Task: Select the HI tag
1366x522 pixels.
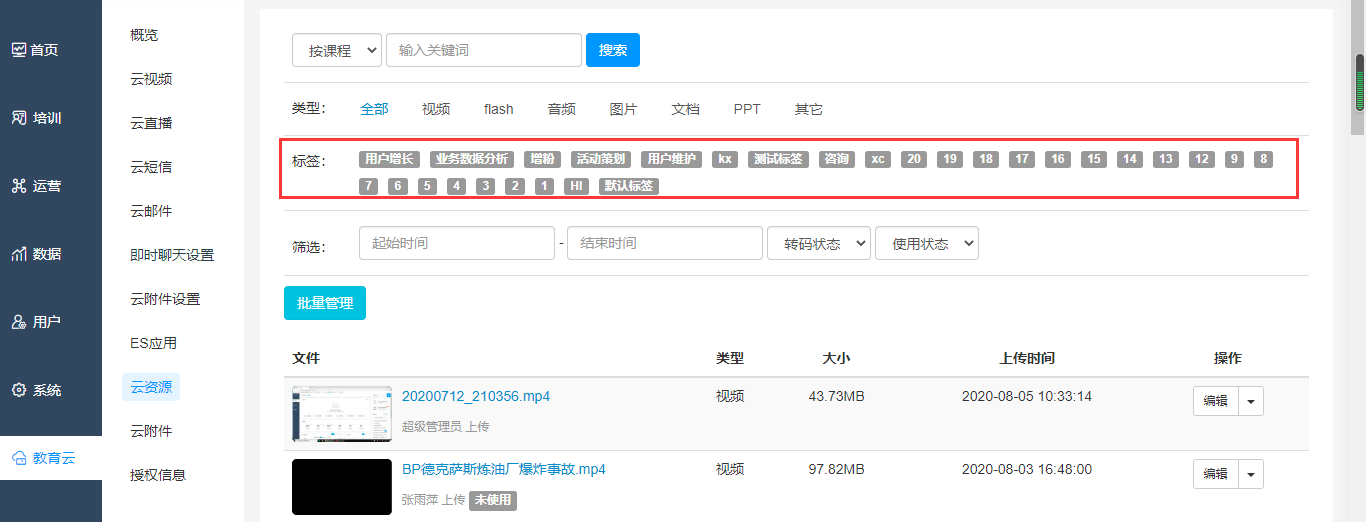Action: (575, 186)
